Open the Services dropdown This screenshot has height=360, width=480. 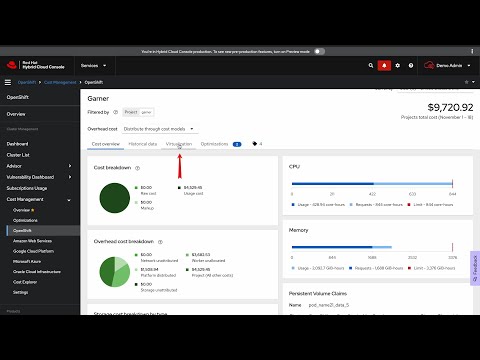click(93, 66)
